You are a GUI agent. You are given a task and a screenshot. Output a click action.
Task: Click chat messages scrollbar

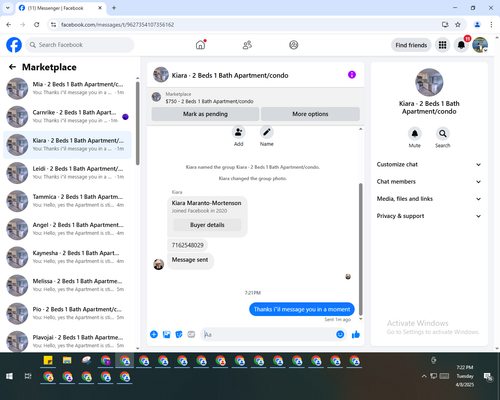(360, 249)
